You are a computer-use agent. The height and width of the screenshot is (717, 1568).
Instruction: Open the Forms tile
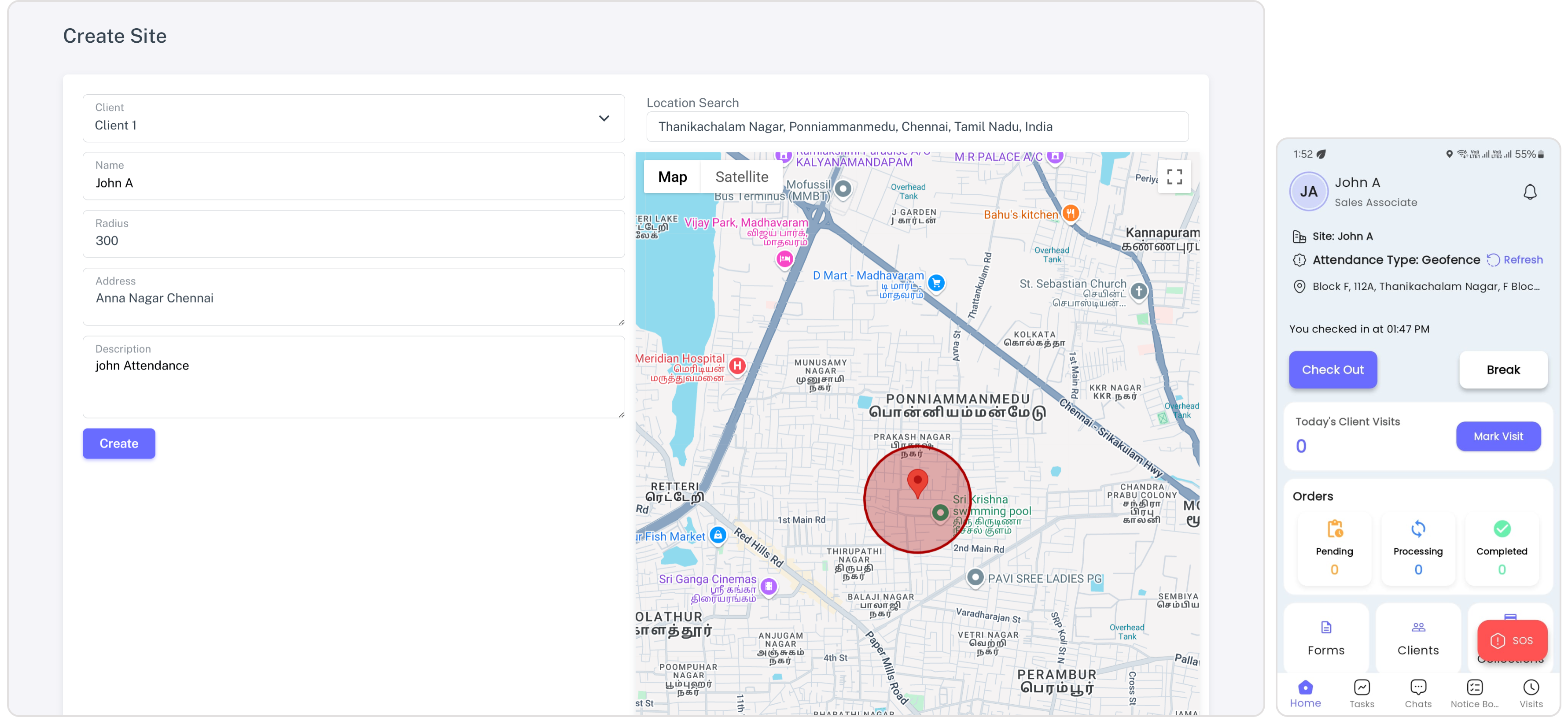coord(1326,638)
